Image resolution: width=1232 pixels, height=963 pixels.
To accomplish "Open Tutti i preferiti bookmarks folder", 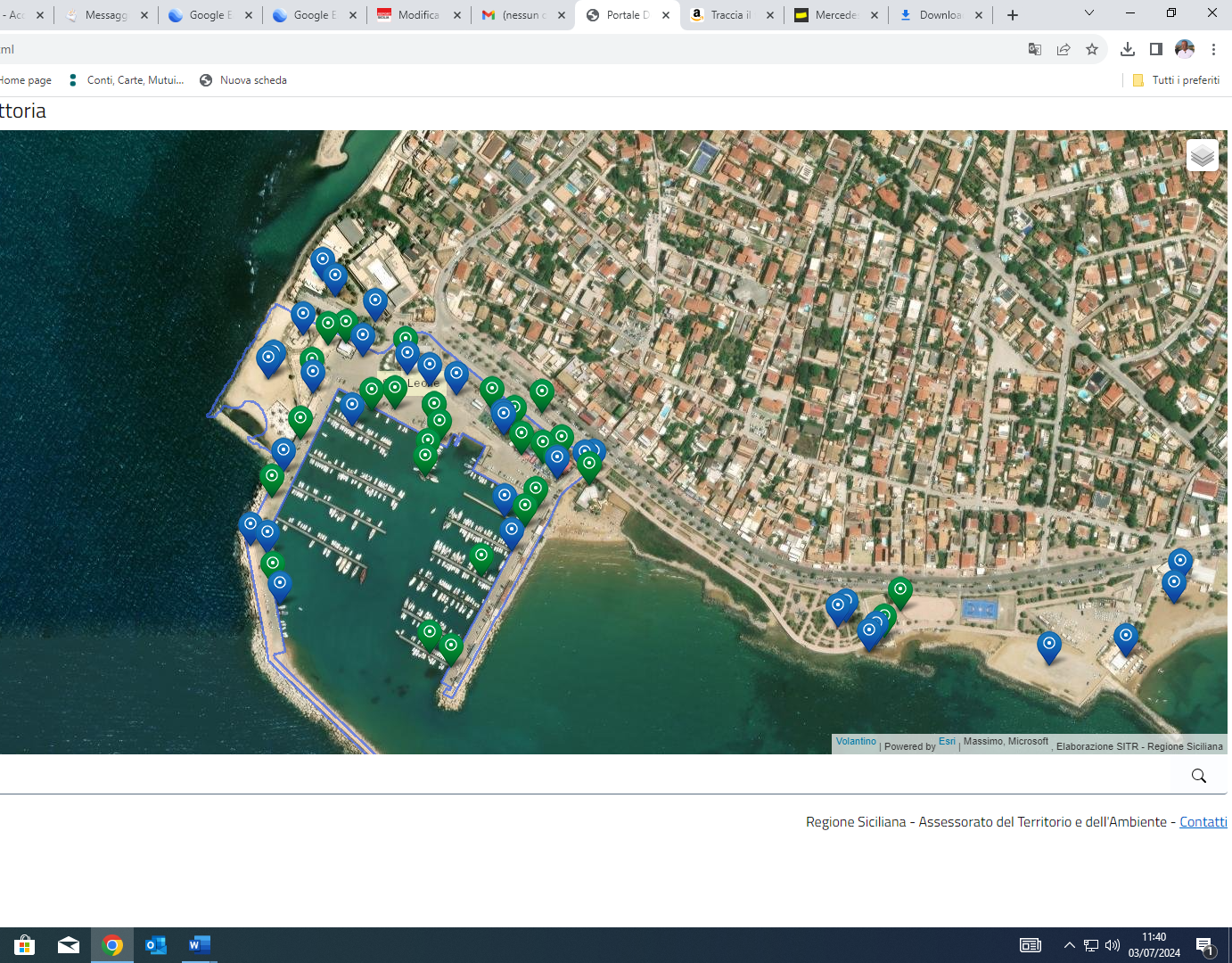I will click(x=1176, y=80).
